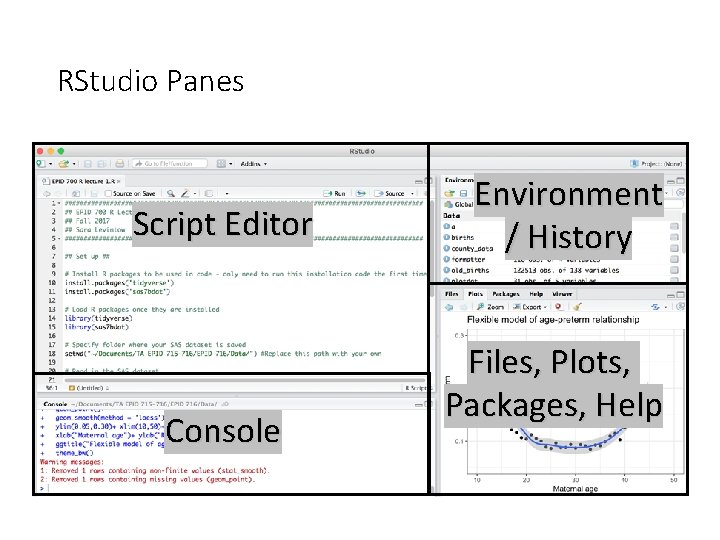Image resolution: width=720 pixels, height=540 pixels.
Task: Minimize the script editor pane
Action: click(x=418, y=182)
